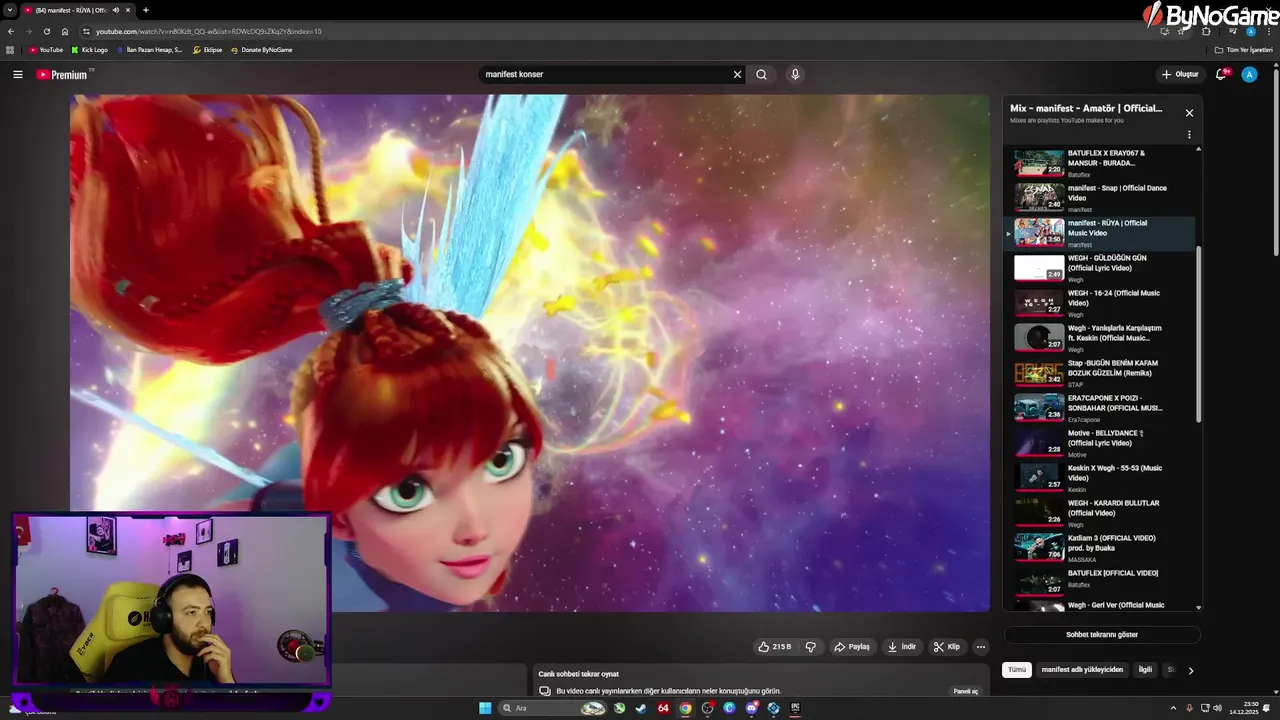The width and height of the screenshot is (1280, 720).
Task: Open browser home page icon
Action: pyautogui.click(x=65, y=31)
